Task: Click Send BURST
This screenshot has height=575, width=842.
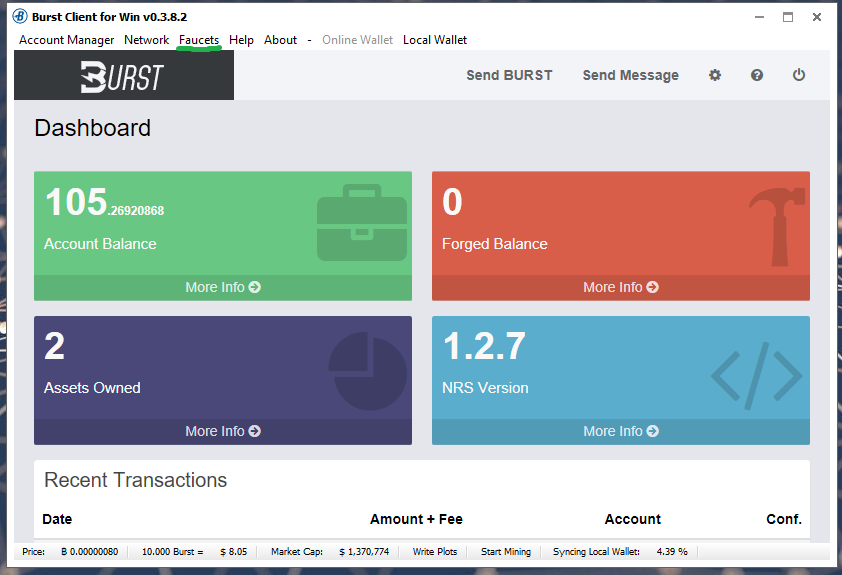Action: 509,75
